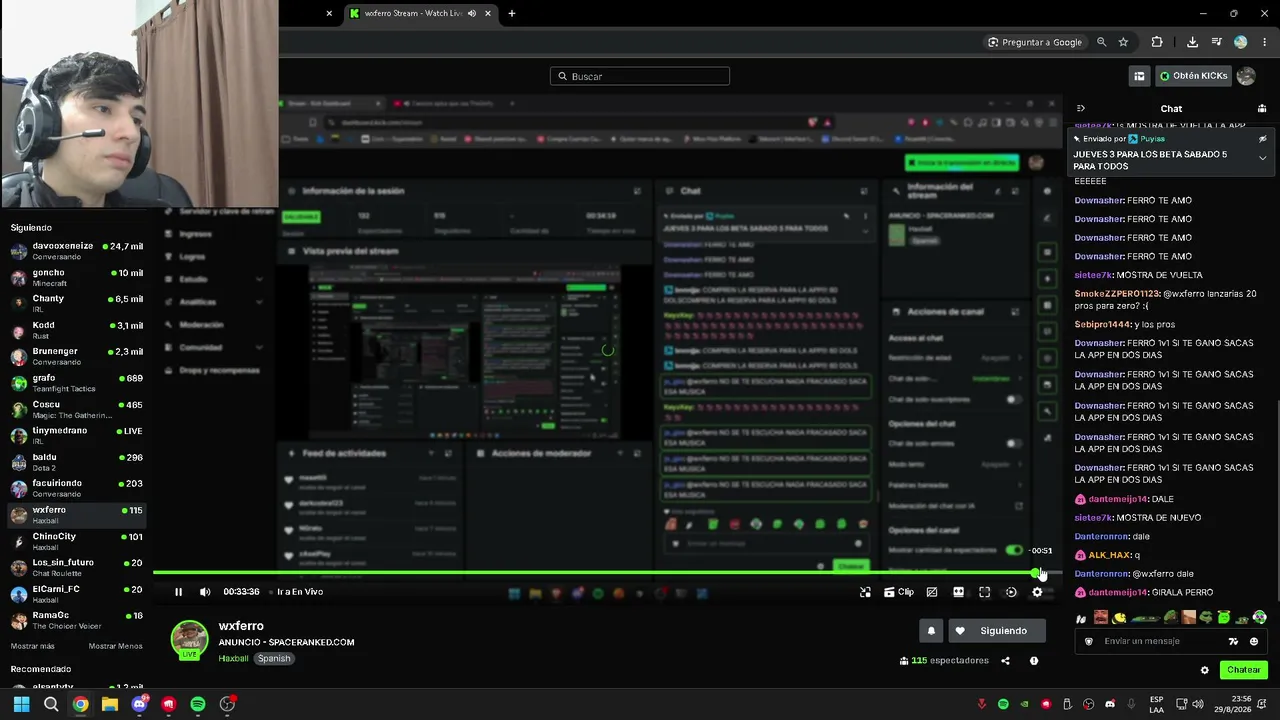This screenshot has width=1280, height=720.
Task: Jump to live with Ir a En Vivo
Action: 300,592
